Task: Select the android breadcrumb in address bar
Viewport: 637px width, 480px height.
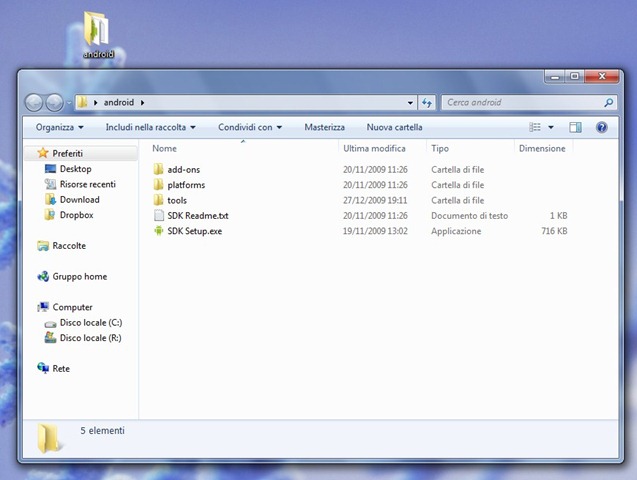Action: coord(119,102)
